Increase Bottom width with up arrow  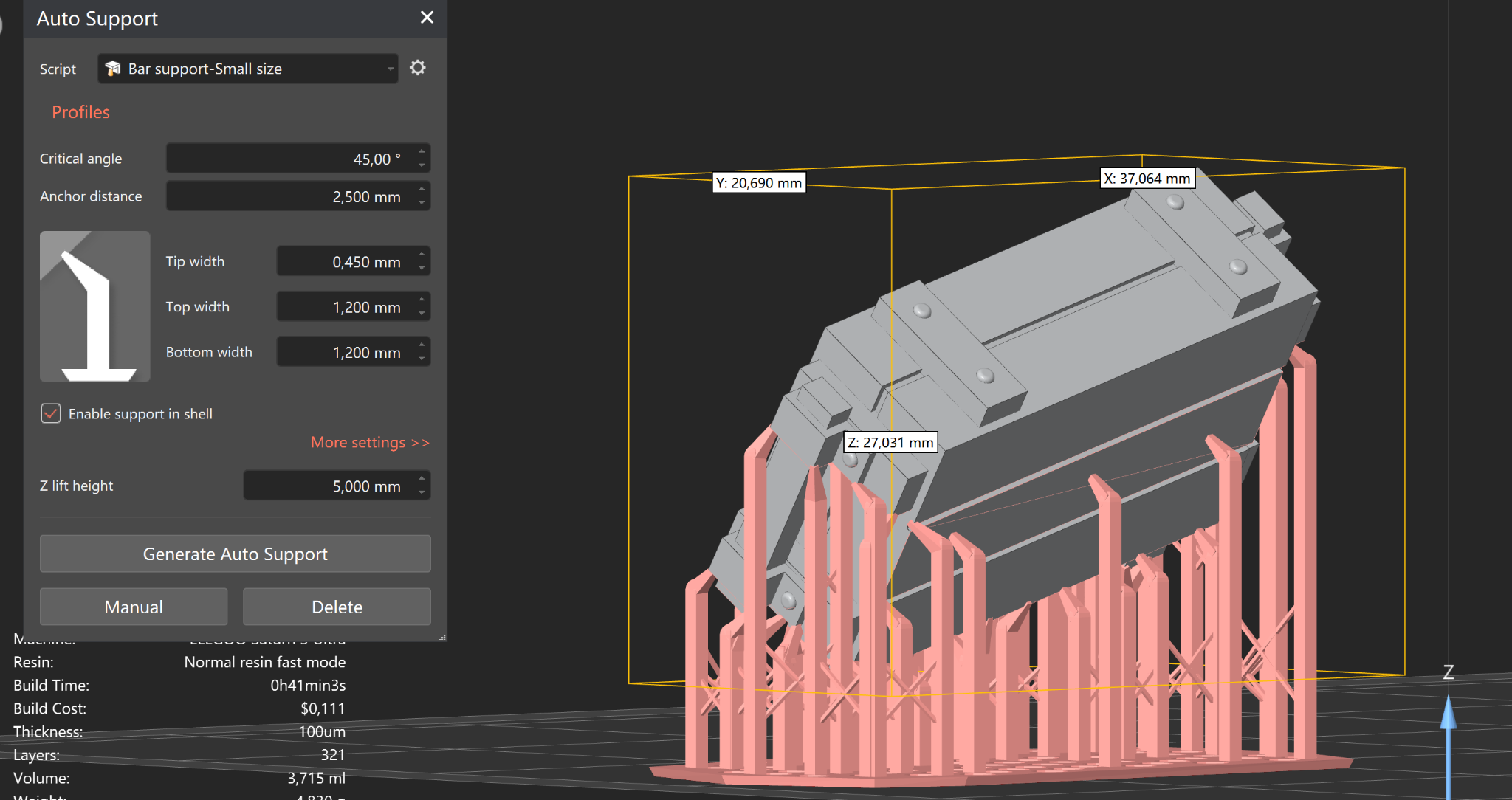422,345
